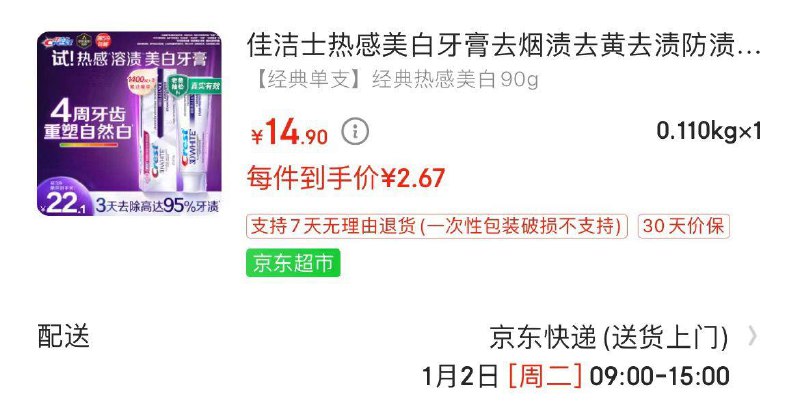Viewport: 800px width, 416px height.
Task: Click the 30天价保 price protection tag
Action: [684, 226]
